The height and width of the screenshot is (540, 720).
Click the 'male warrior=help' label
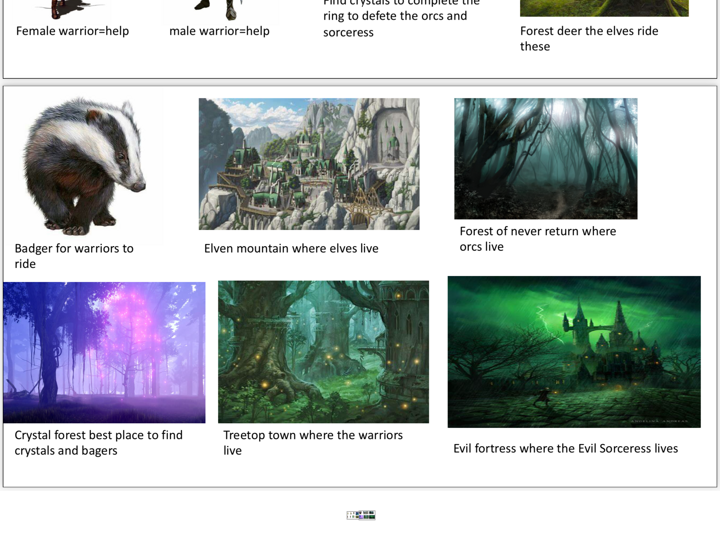219,31
